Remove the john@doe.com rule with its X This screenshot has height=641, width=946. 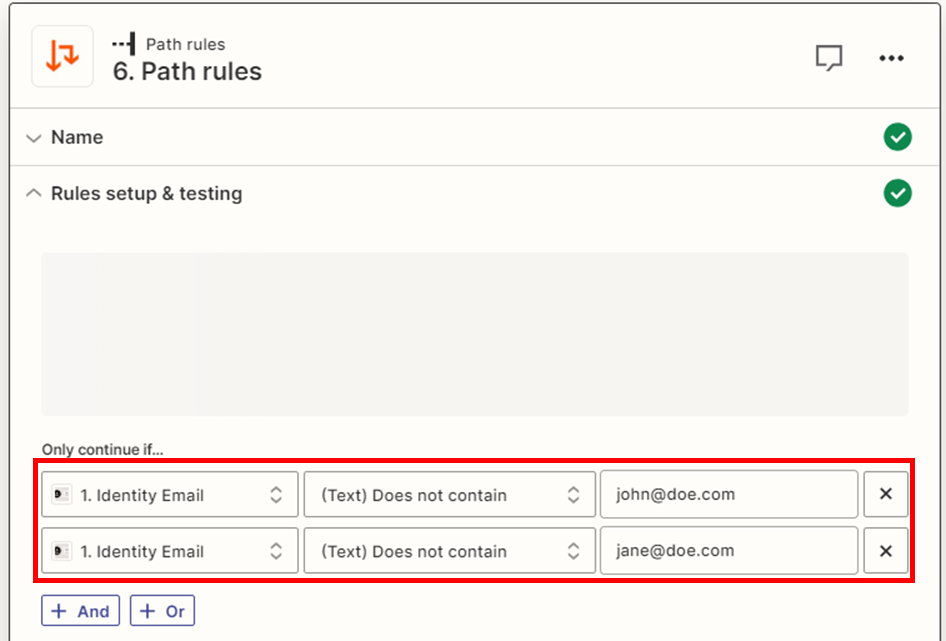click(x=885, y=494)
